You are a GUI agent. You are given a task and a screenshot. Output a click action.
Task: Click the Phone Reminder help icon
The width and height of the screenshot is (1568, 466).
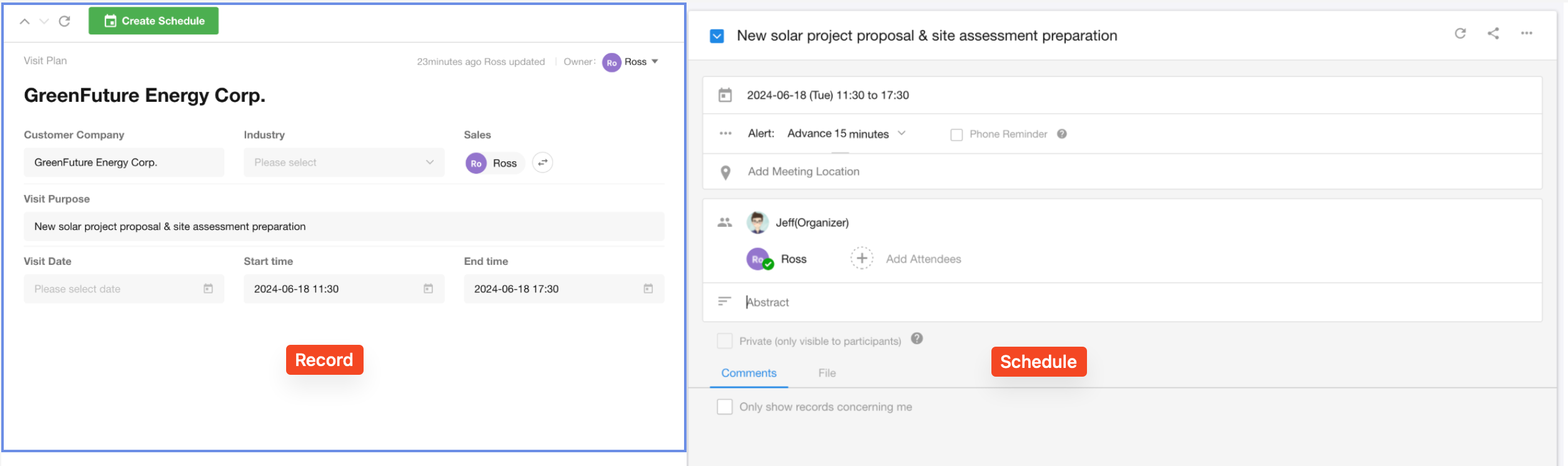click(1061, 134)
